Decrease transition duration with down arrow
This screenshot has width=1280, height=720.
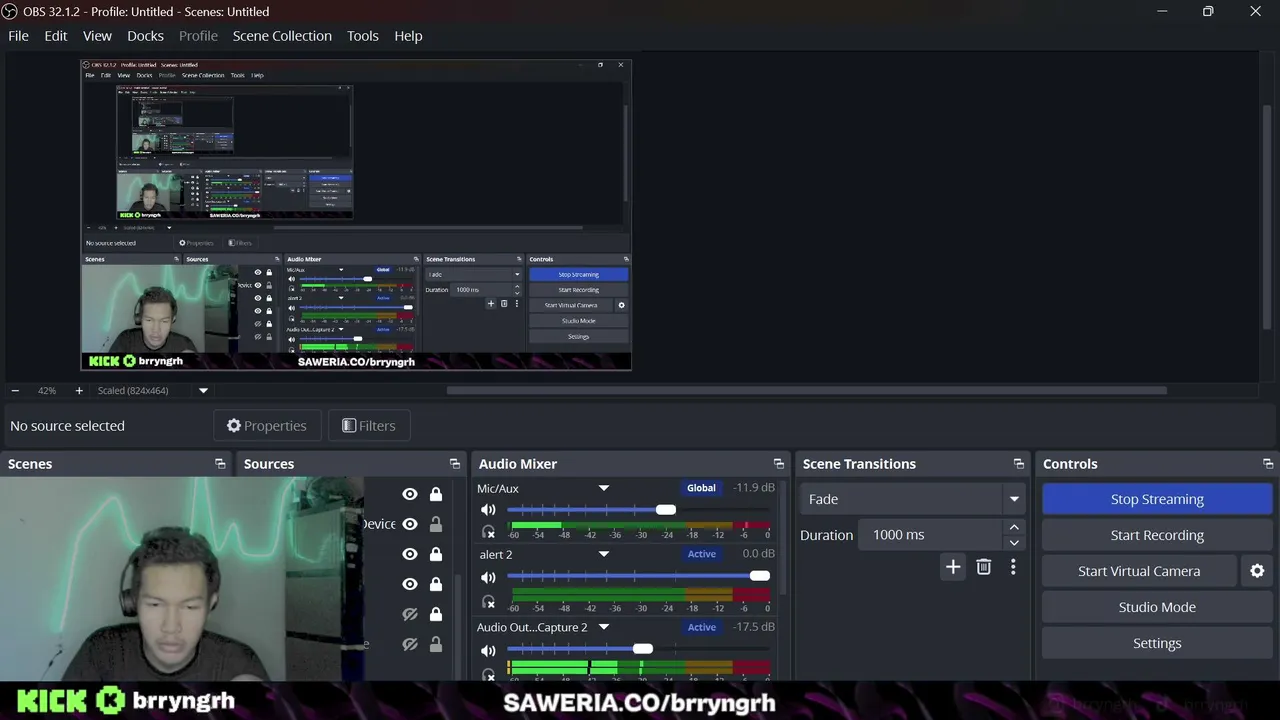(x=1014, y=542)
